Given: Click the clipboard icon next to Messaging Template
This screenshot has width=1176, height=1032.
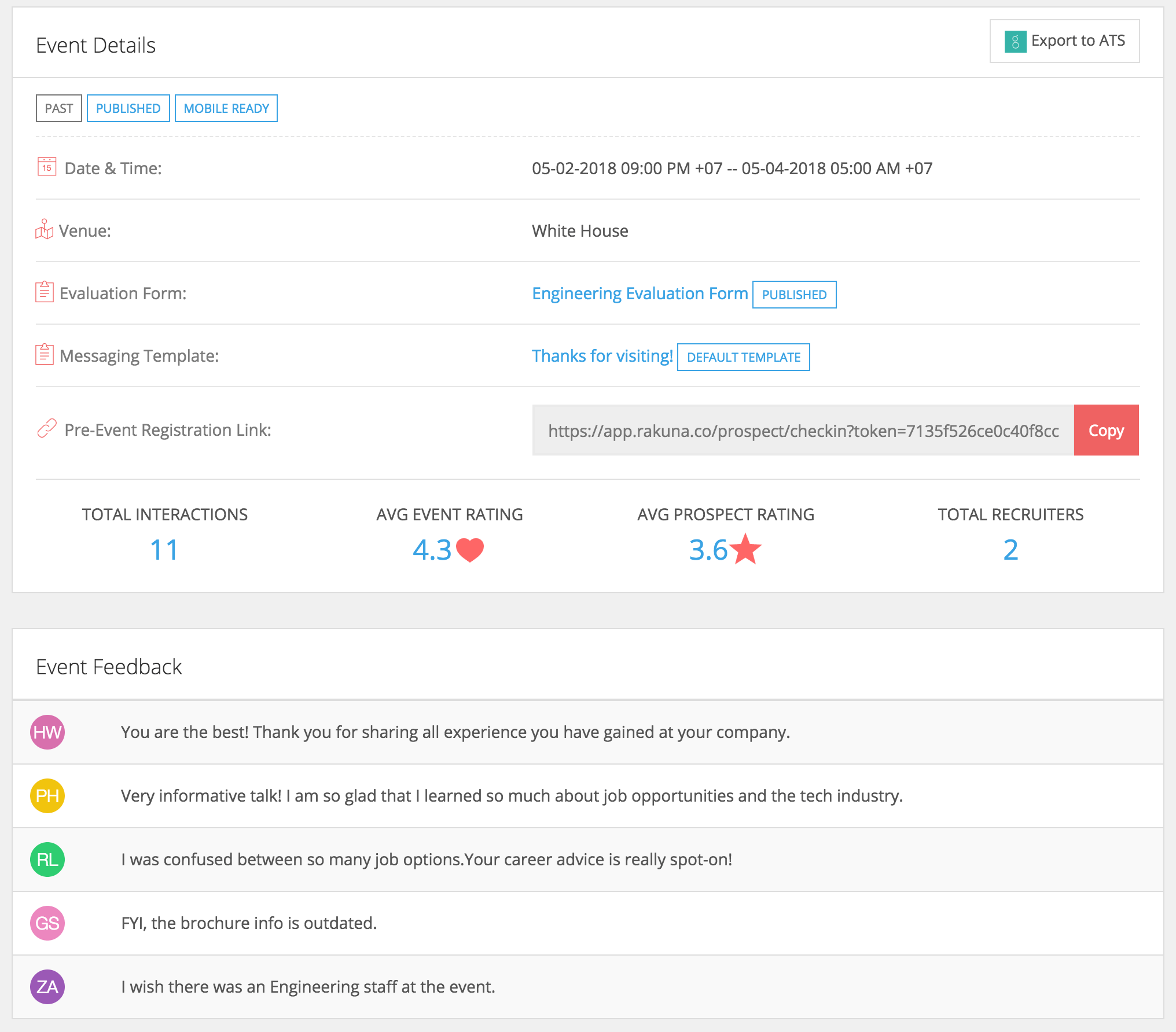Looking at the screenshot, I should 45,355.
